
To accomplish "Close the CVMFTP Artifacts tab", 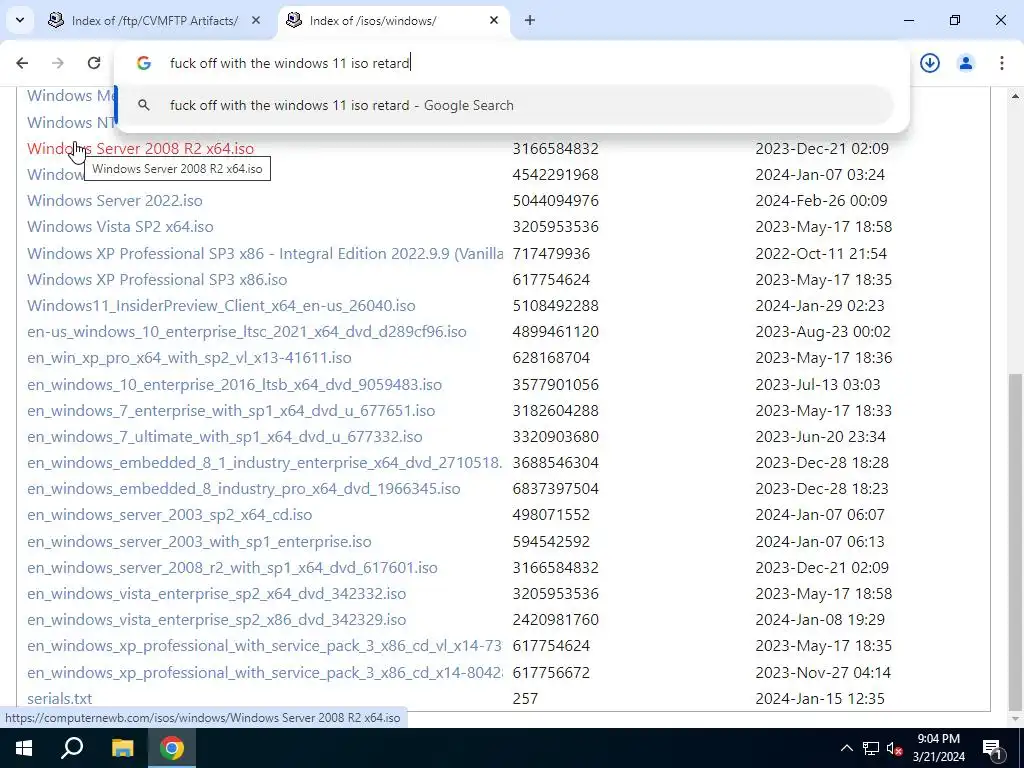I will coord(256,21).
